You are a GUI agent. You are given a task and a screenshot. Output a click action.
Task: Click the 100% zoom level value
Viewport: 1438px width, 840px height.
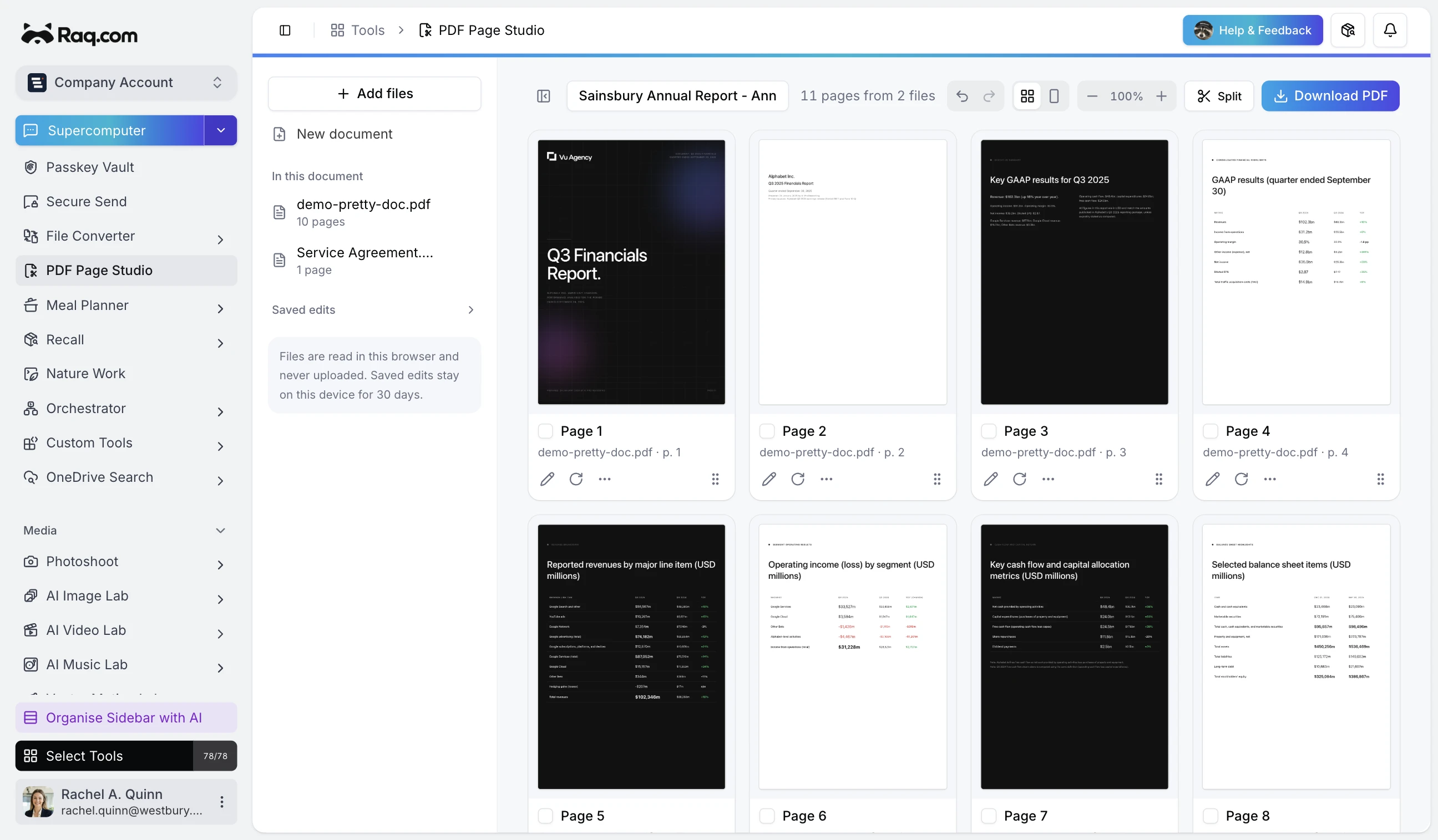[1126, 96]
